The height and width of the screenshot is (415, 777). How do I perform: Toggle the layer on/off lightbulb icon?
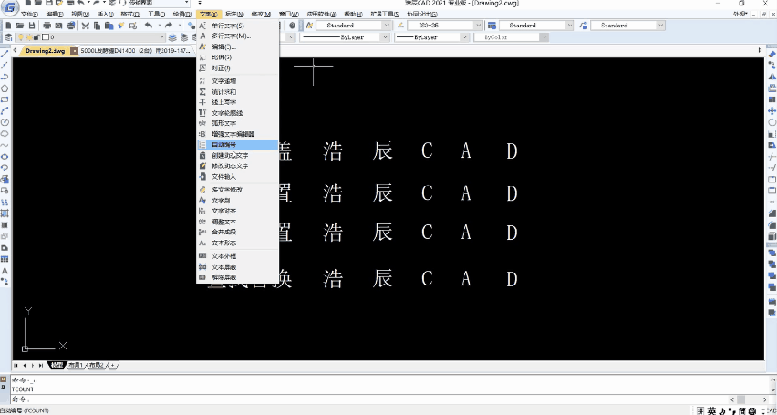tap(21, 37)
